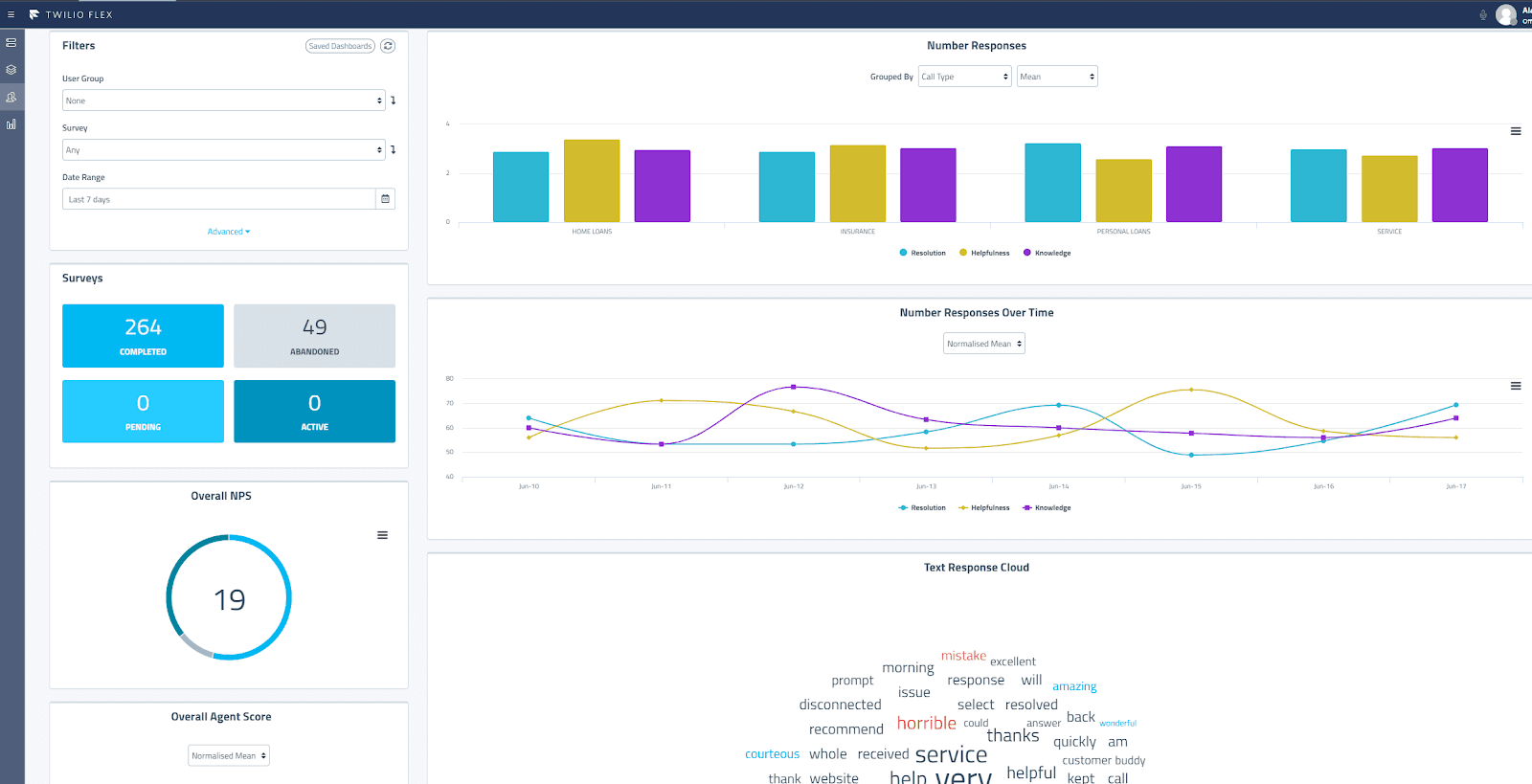Expand the Advanced filters link
1532x784 pixels.
click(228, 232)
